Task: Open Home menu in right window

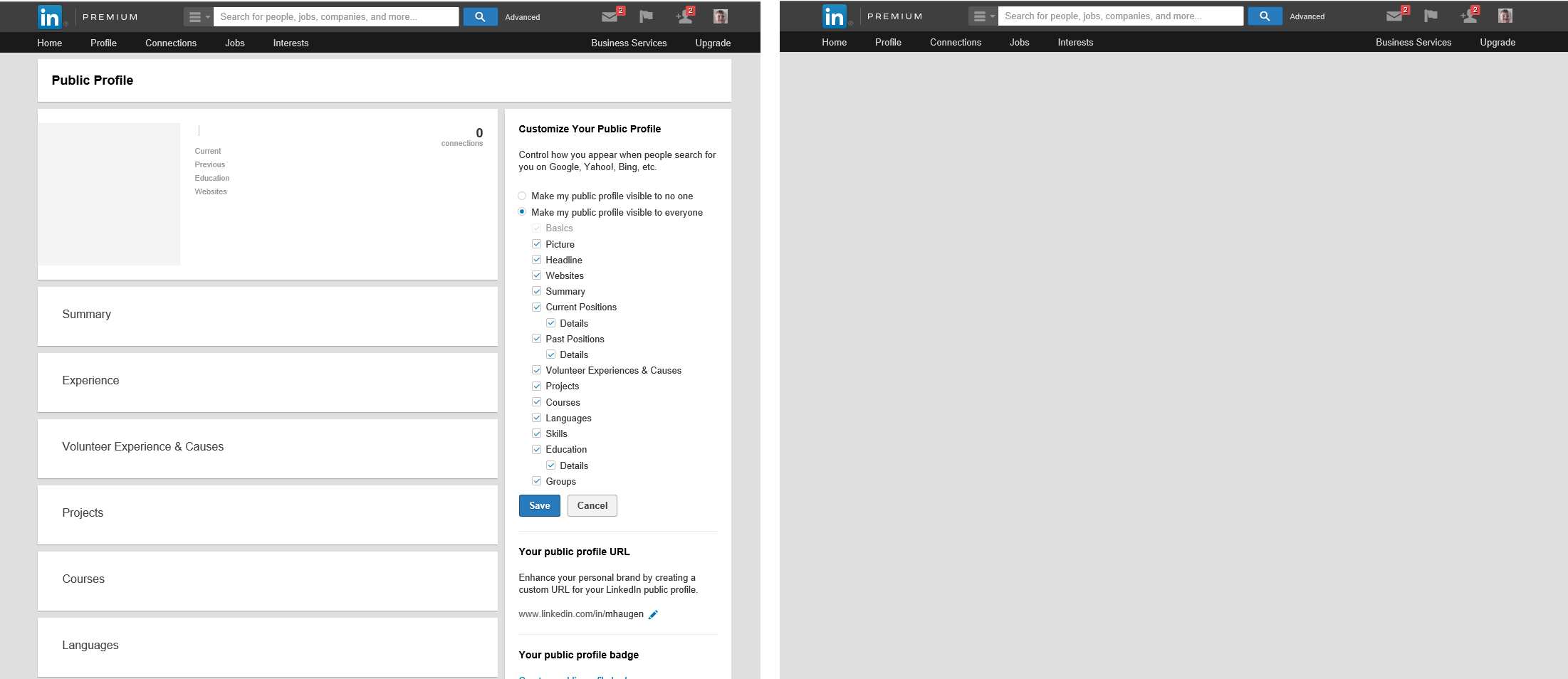Action: click(x=835, y=43)
